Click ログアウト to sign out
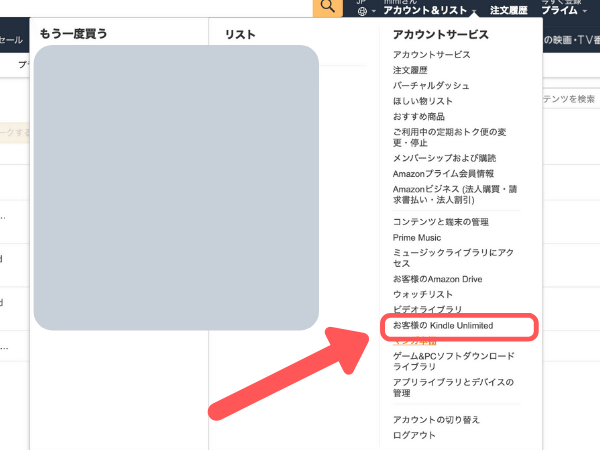 point(414,435)
